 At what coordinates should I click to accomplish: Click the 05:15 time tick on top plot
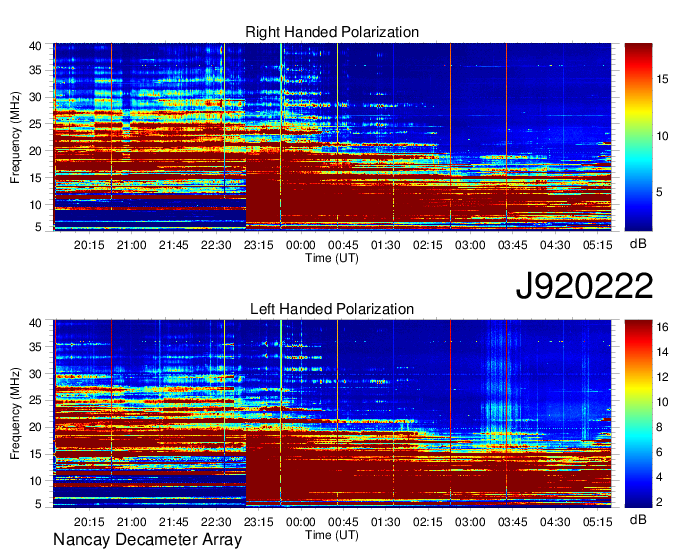click(598, 245)
